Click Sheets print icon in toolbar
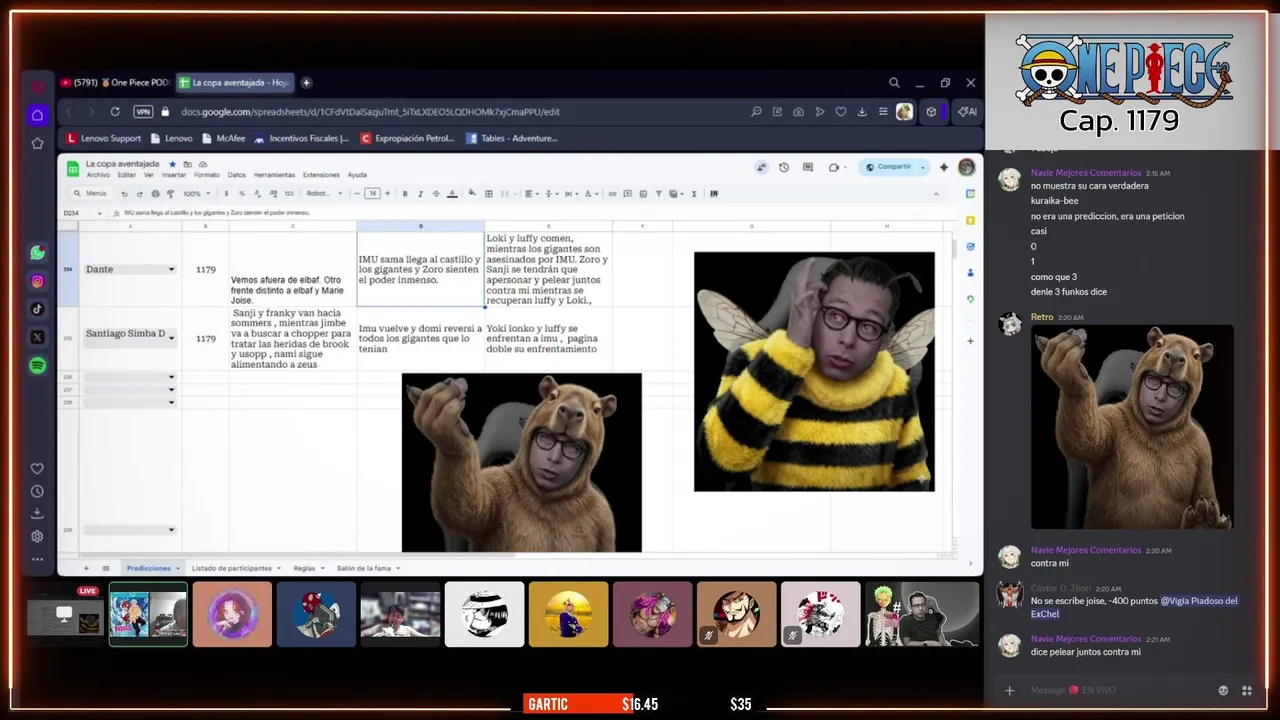 [x=155, y=194]
